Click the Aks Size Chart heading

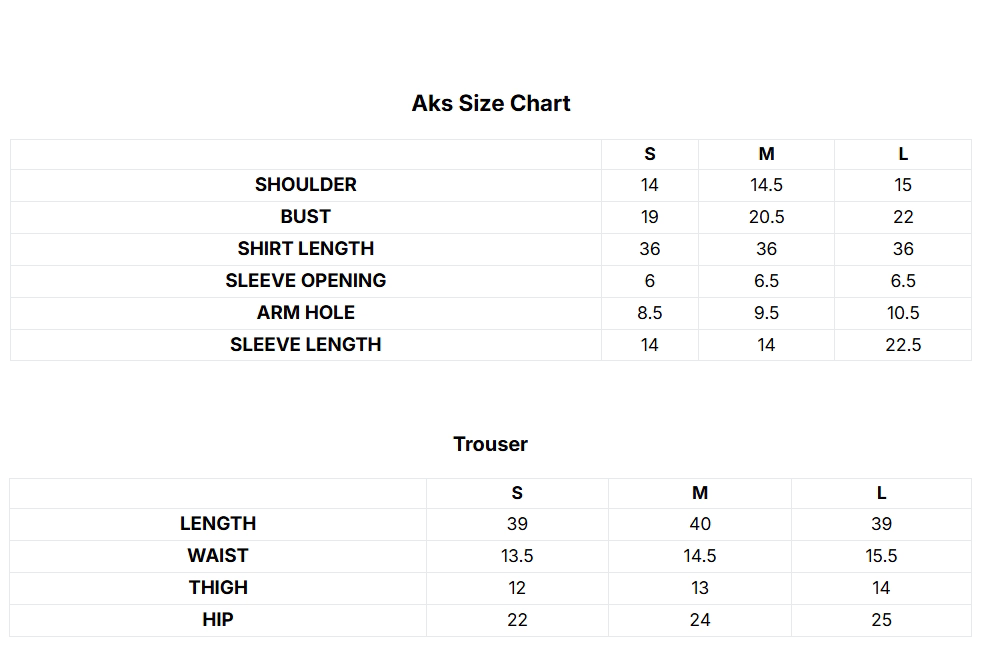click(491, 104)
